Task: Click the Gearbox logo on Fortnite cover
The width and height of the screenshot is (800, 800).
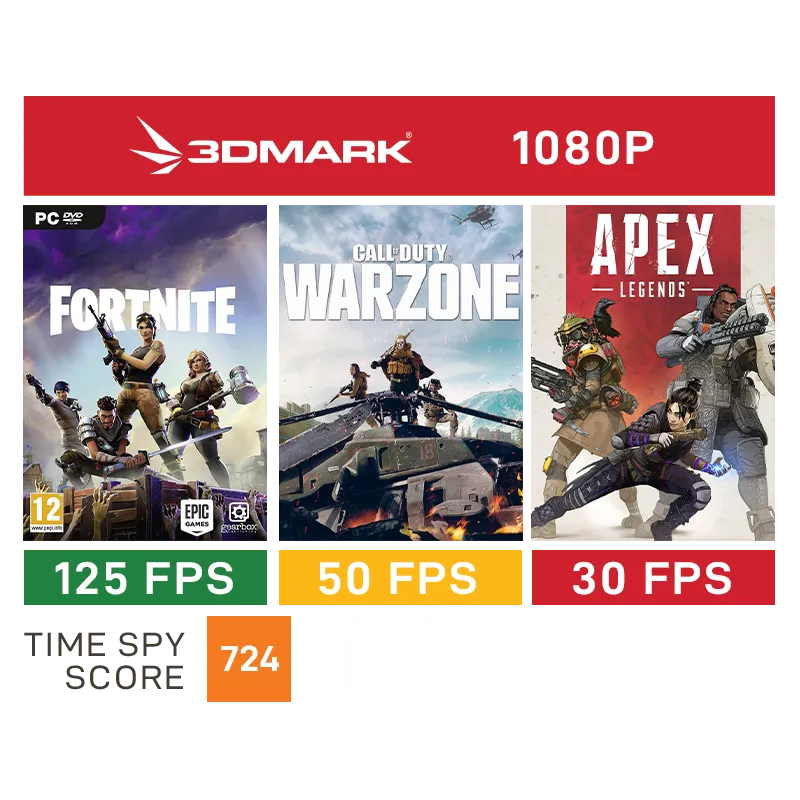Action: [239, 518]
